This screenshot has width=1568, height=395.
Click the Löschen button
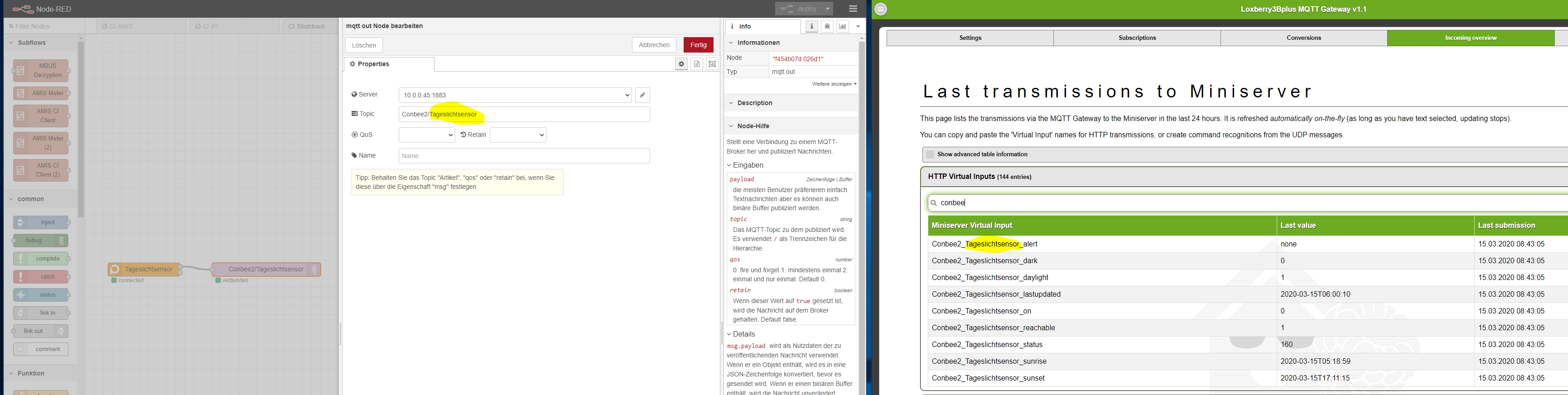click(x=364, y=45)
